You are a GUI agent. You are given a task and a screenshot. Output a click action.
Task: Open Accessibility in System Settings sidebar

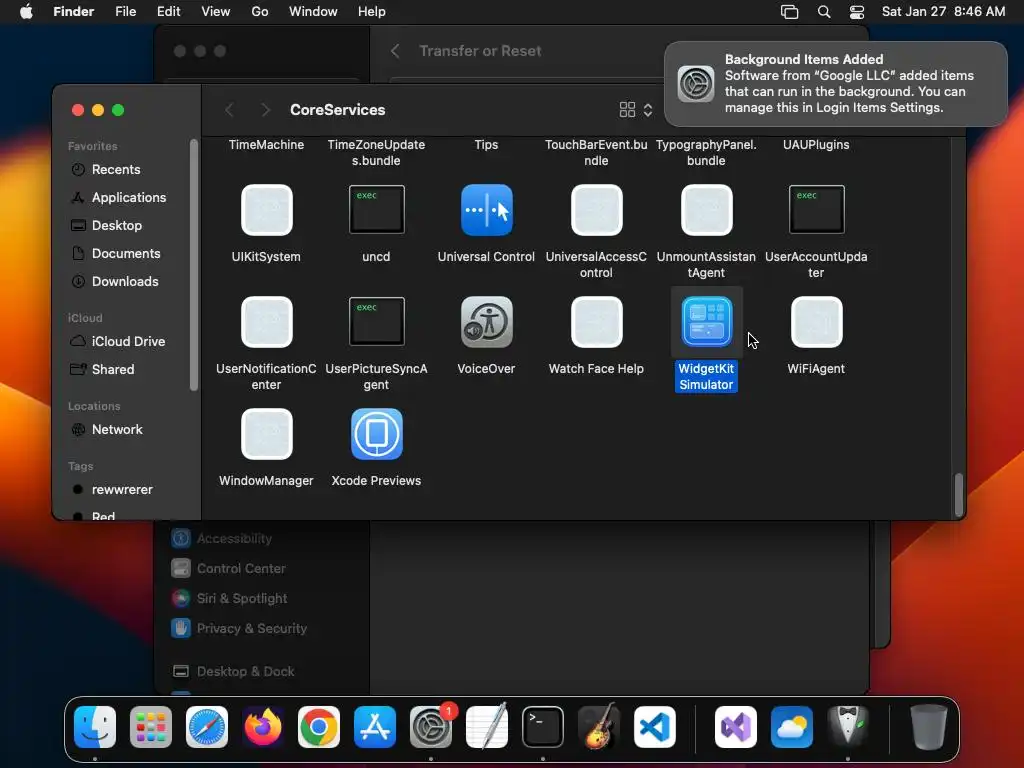pos(234,539)
